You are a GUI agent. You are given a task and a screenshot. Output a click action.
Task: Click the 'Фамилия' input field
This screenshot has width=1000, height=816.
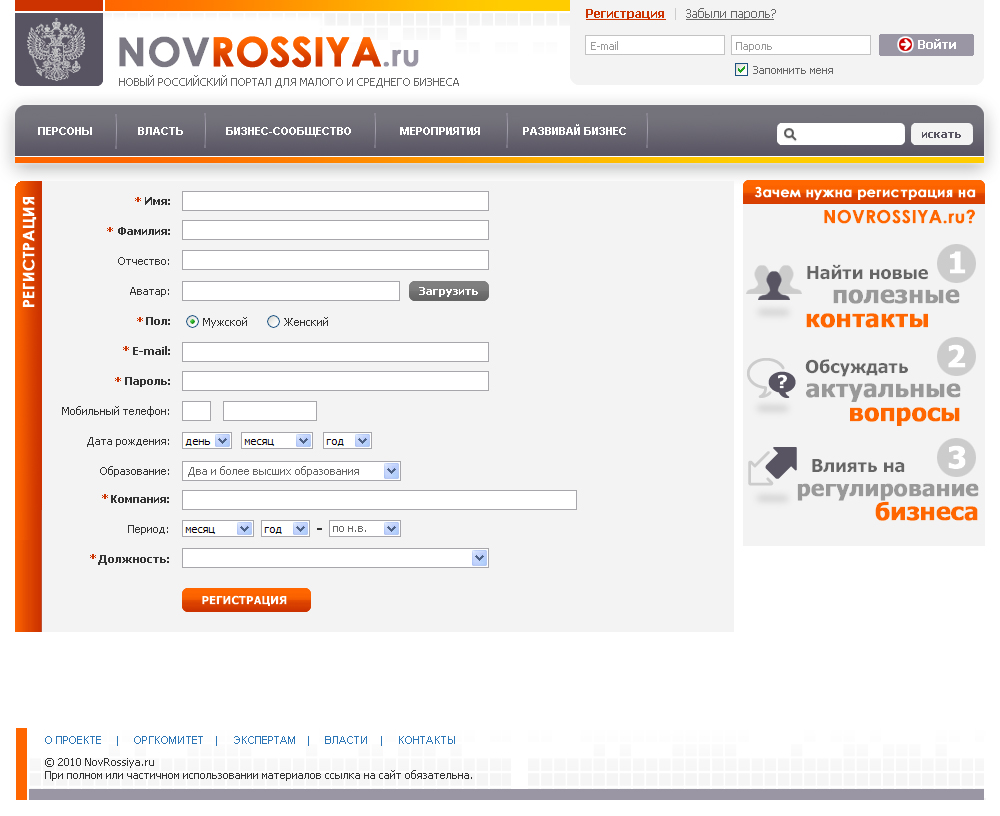335,230
